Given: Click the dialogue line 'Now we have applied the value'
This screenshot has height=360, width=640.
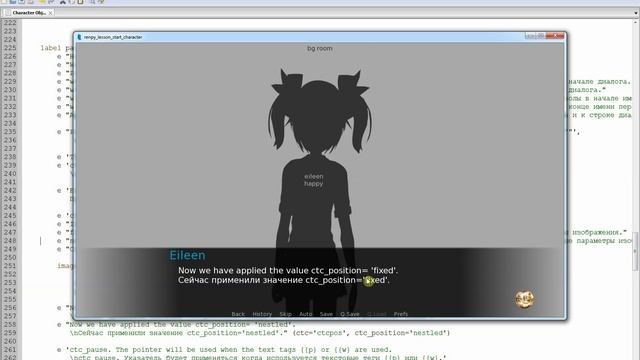Looking at the screenshot, I should click(288, 270).
